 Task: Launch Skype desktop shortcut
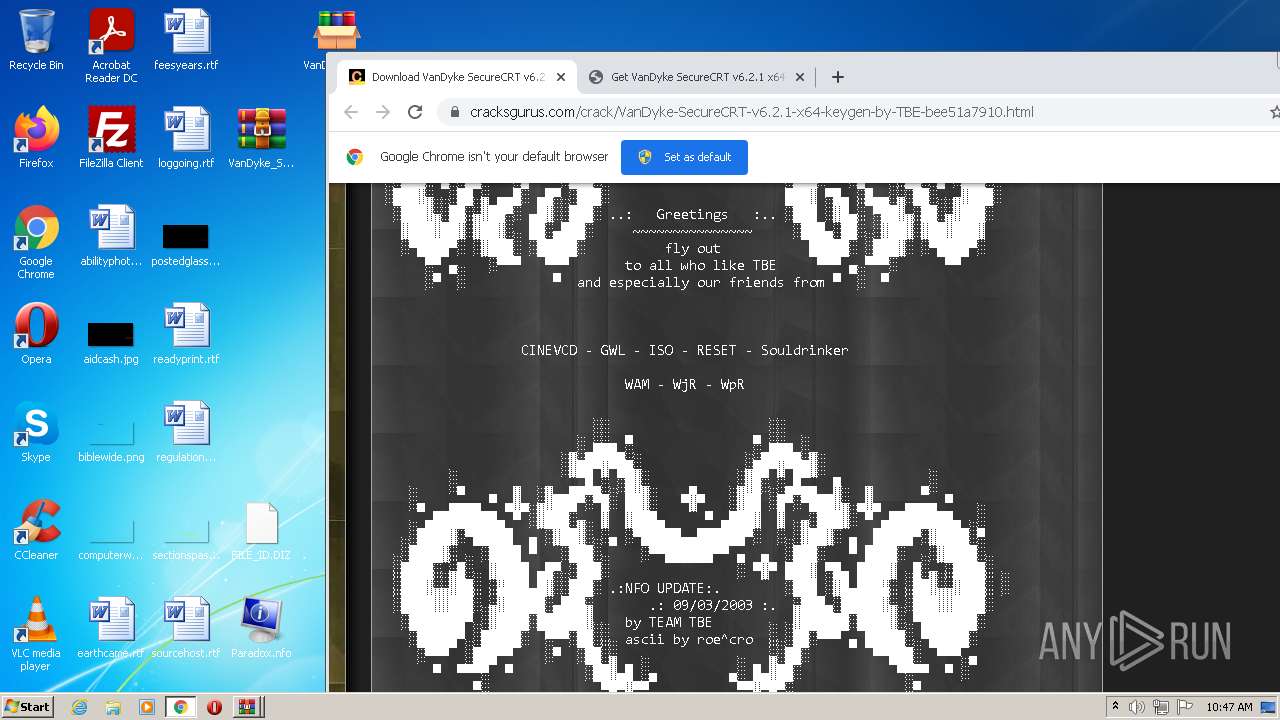36,432
